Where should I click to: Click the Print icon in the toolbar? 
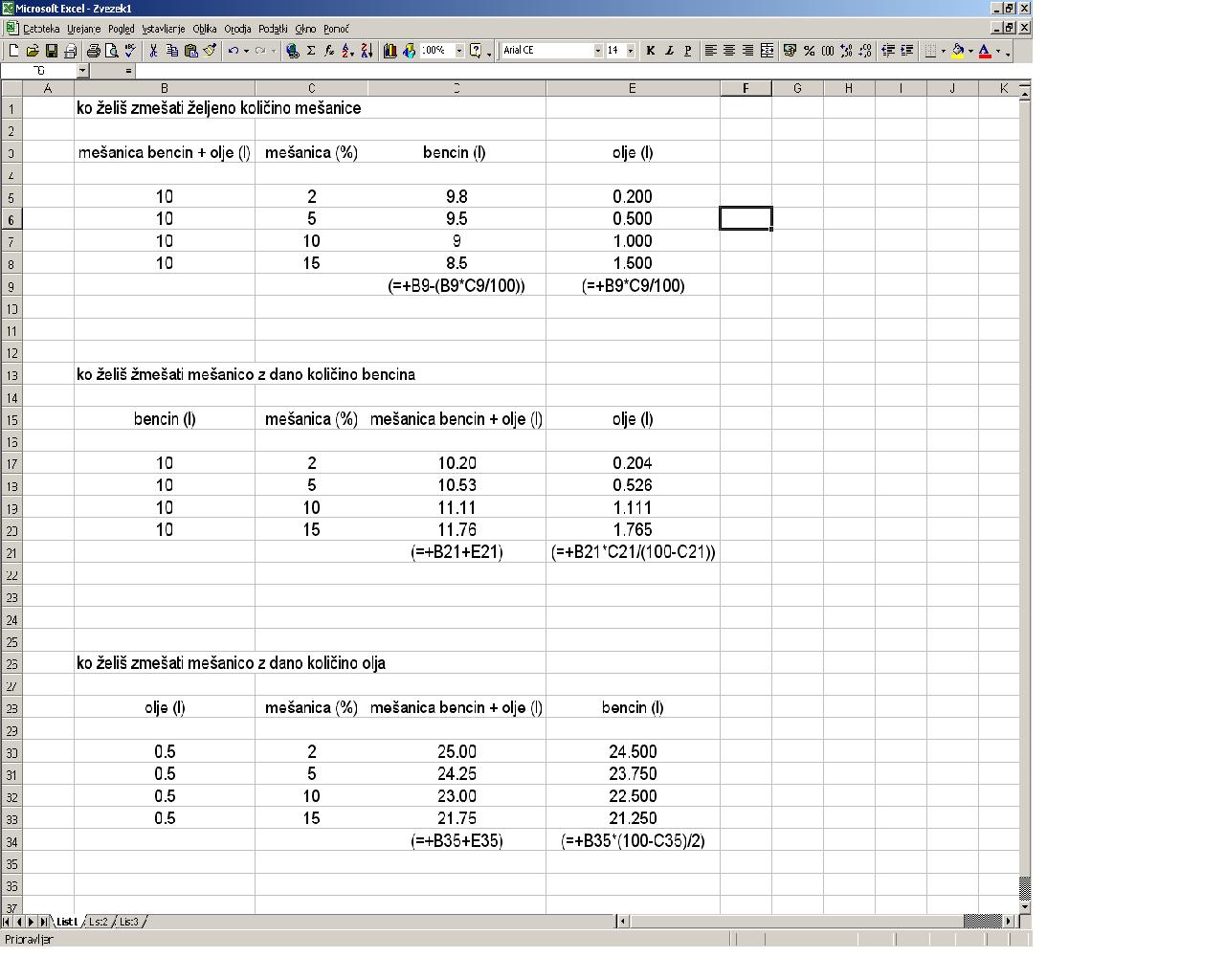pyautogui.click(x=93, y=51)
